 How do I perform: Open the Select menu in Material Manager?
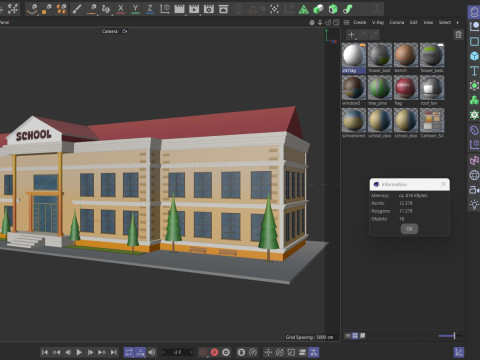click(x=445, y=22)
